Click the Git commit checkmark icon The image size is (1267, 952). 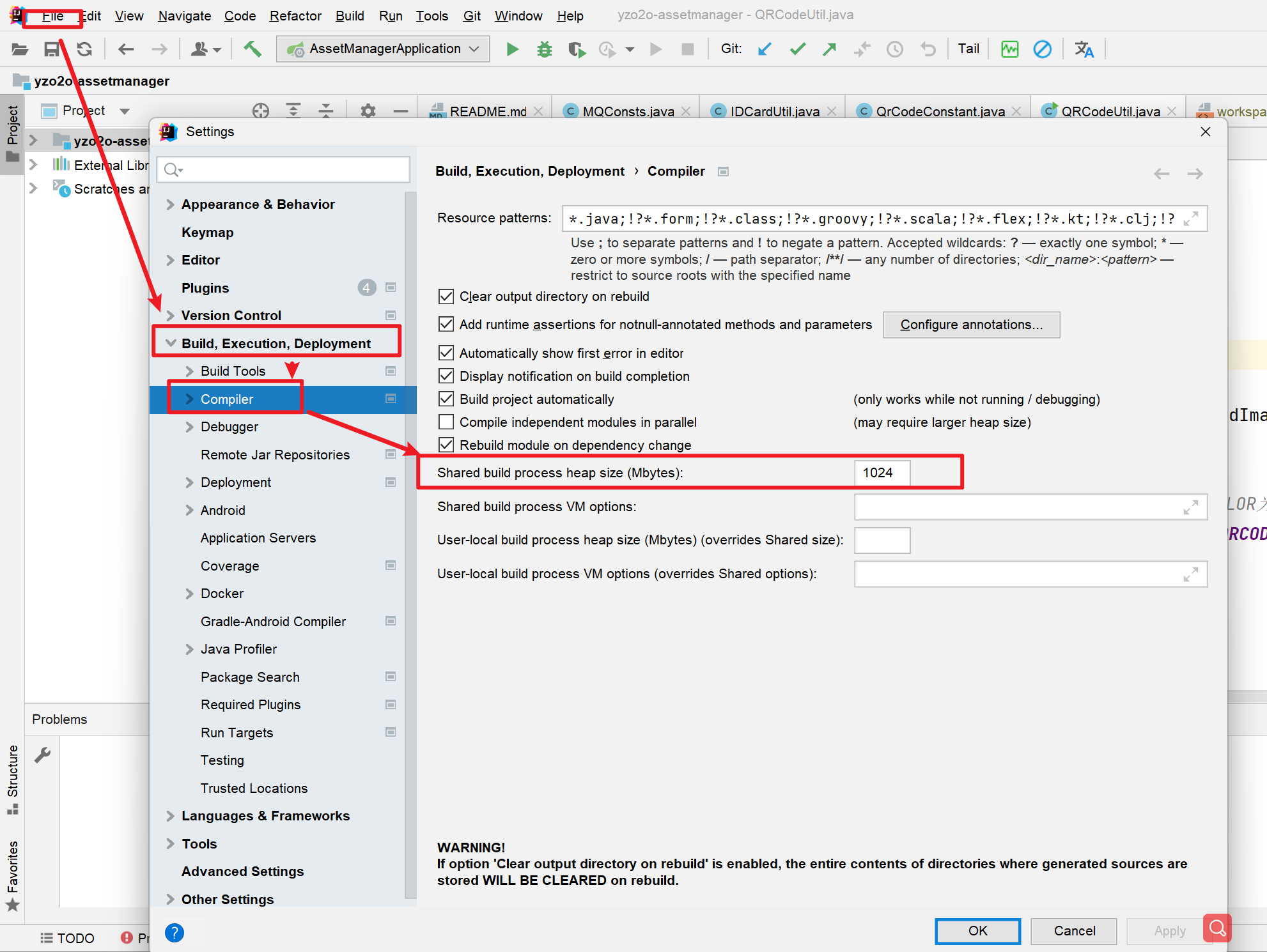point(797,49)
